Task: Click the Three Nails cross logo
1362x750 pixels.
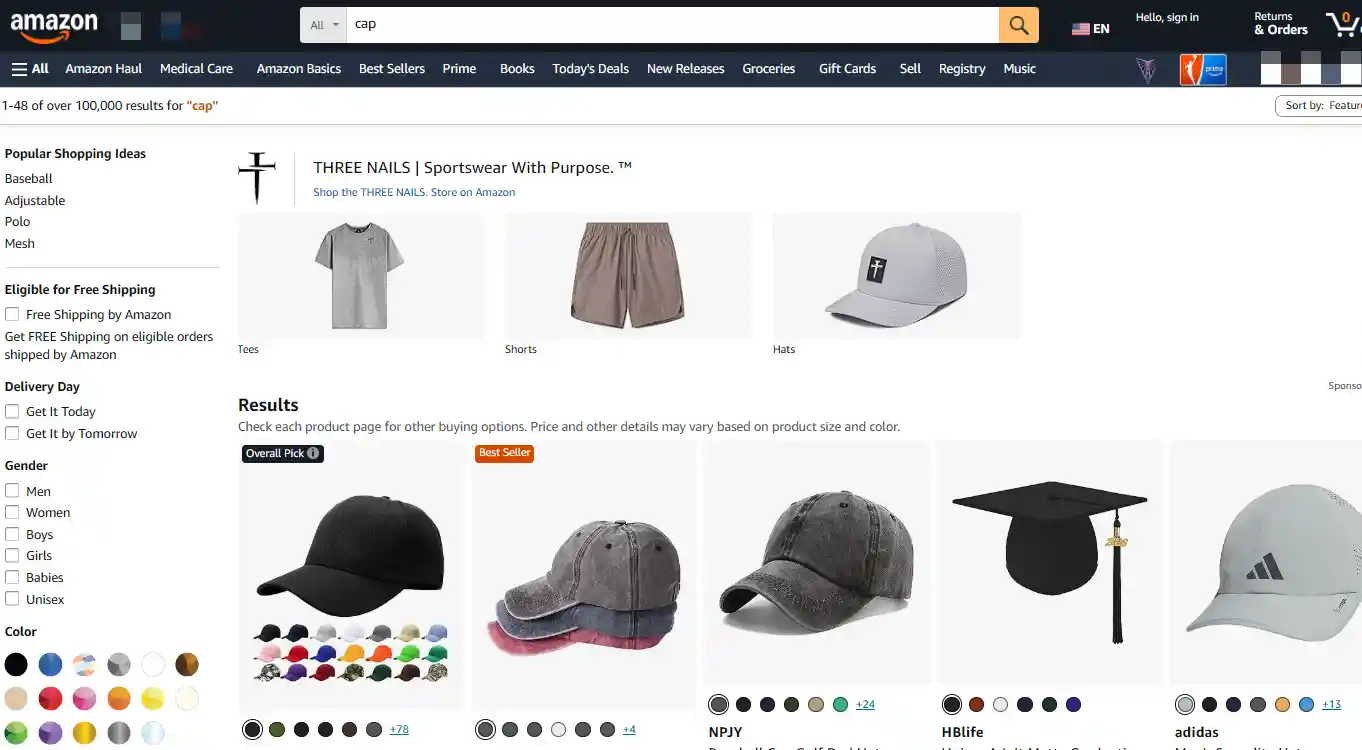Action: (x=257, y=178)
